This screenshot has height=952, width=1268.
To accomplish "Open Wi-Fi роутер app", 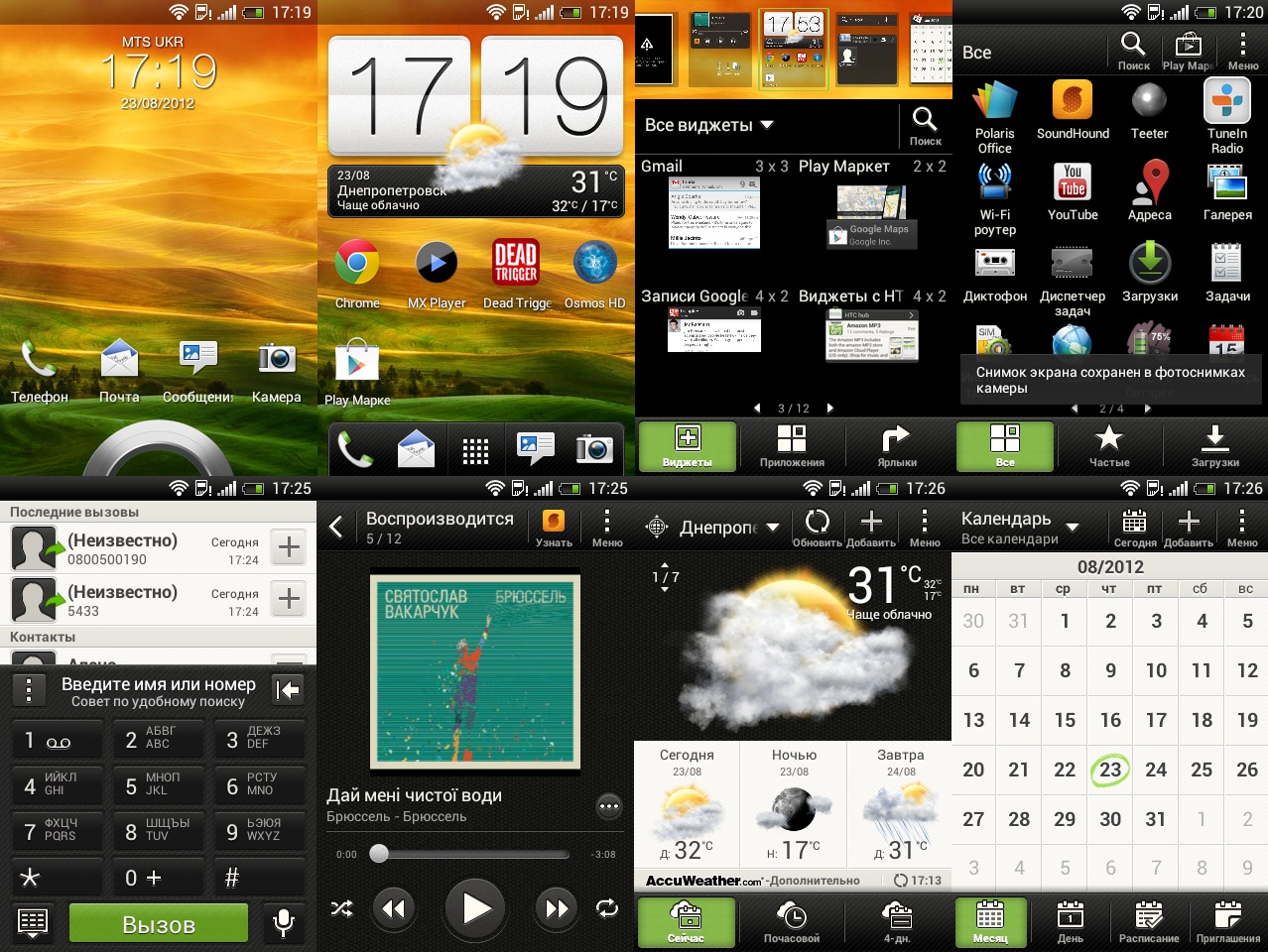I will [995, 182].
